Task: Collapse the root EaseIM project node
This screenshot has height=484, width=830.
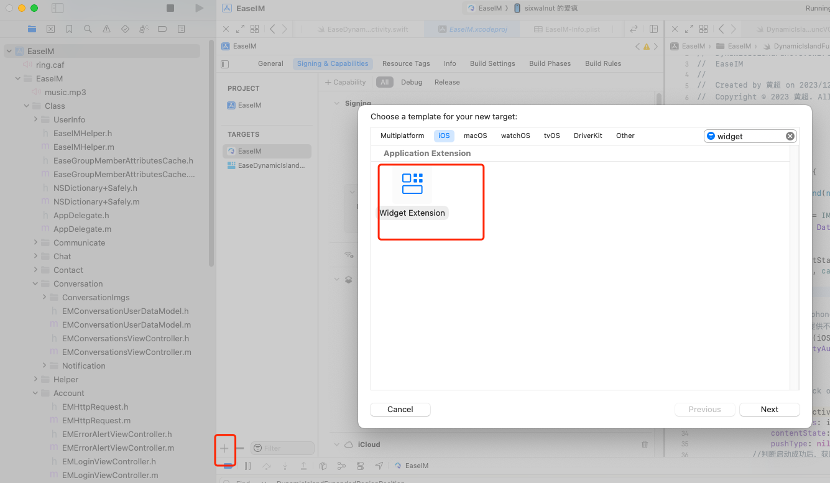Action: [9, 51]
